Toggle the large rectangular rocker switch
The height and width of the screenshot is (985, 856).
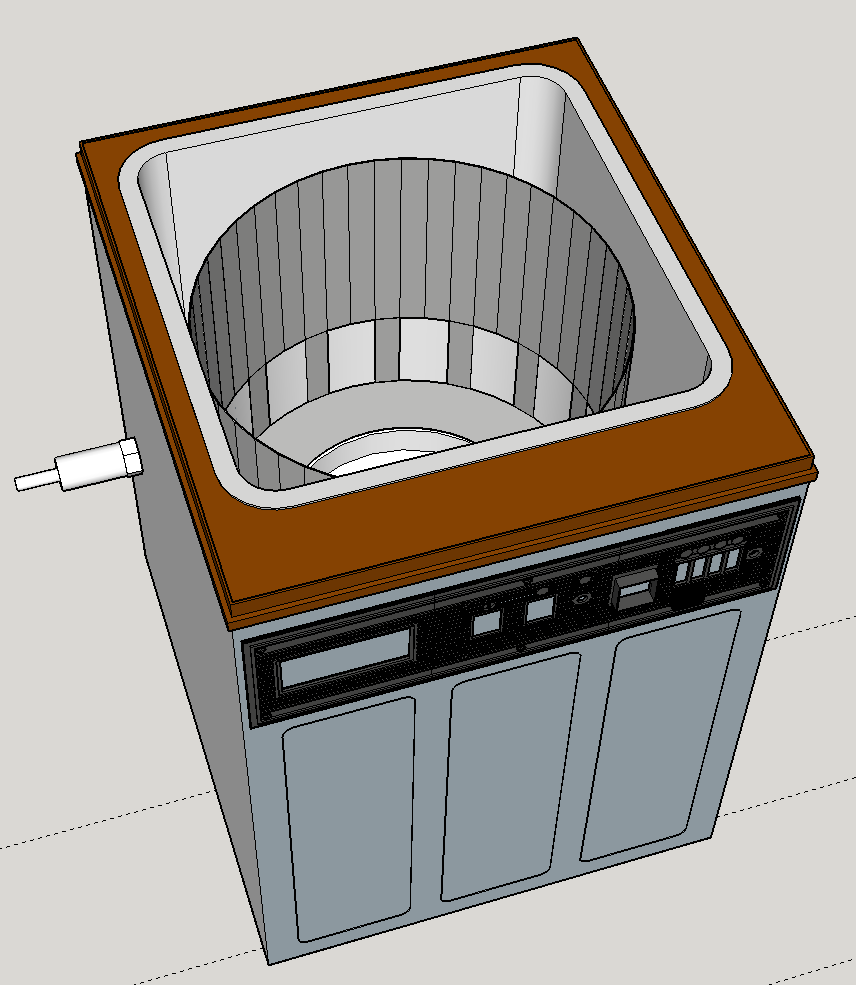635,591
